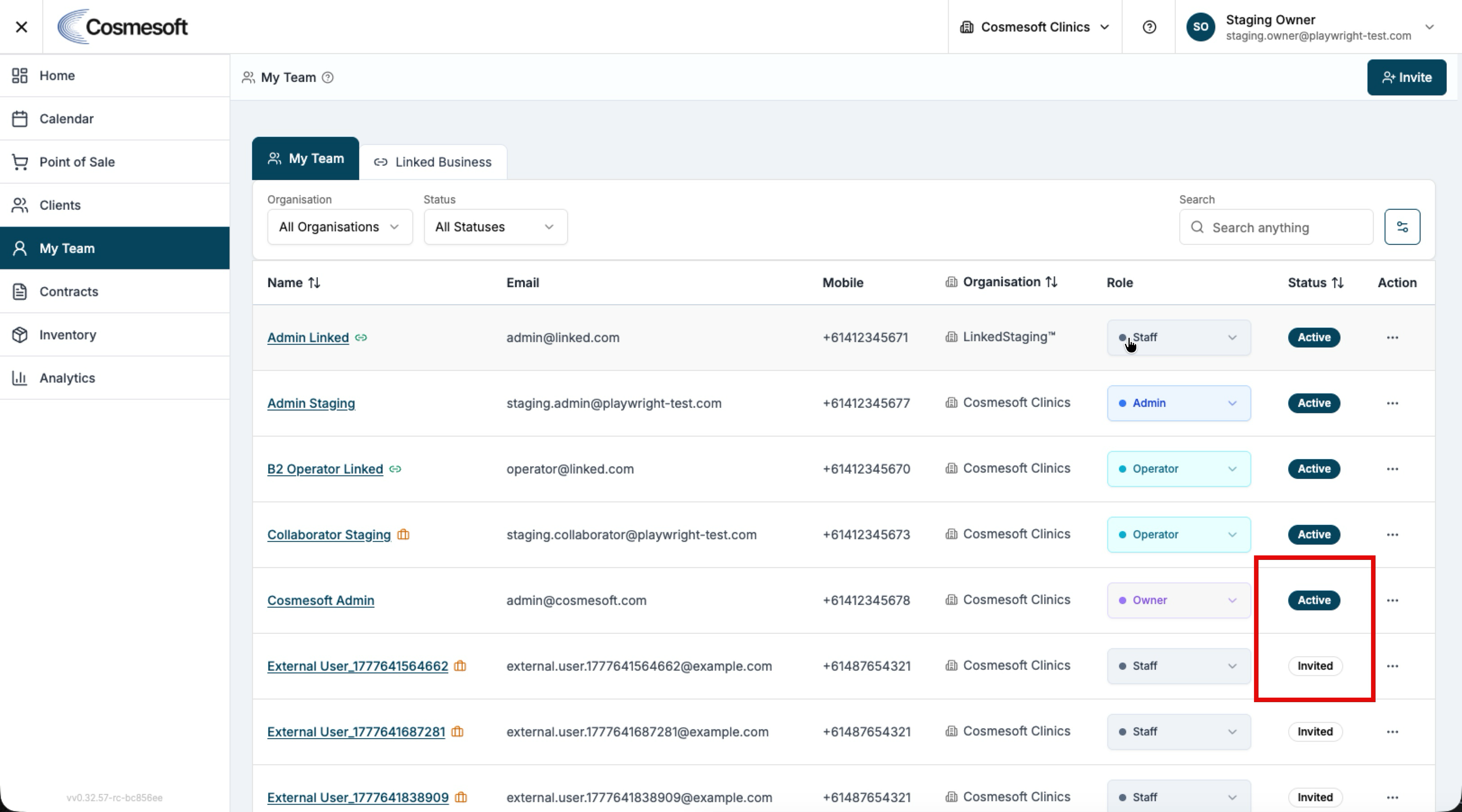Click the briefcase icon next to External User_1777641564662
This screenshot has height=812, width=1462.
coord(460,666)
